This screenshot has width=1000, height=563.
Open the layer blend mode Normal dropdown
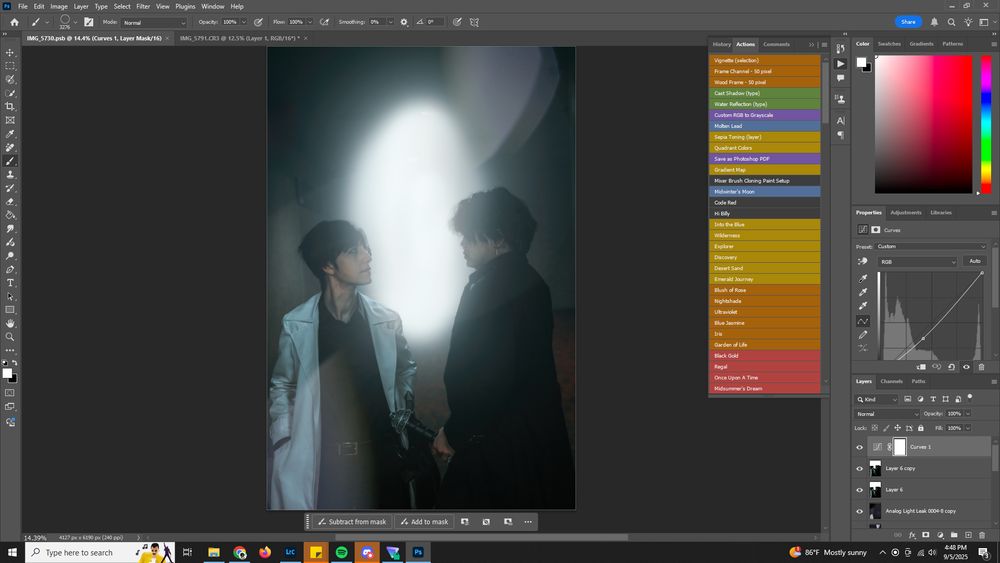(x=886, y=413)
